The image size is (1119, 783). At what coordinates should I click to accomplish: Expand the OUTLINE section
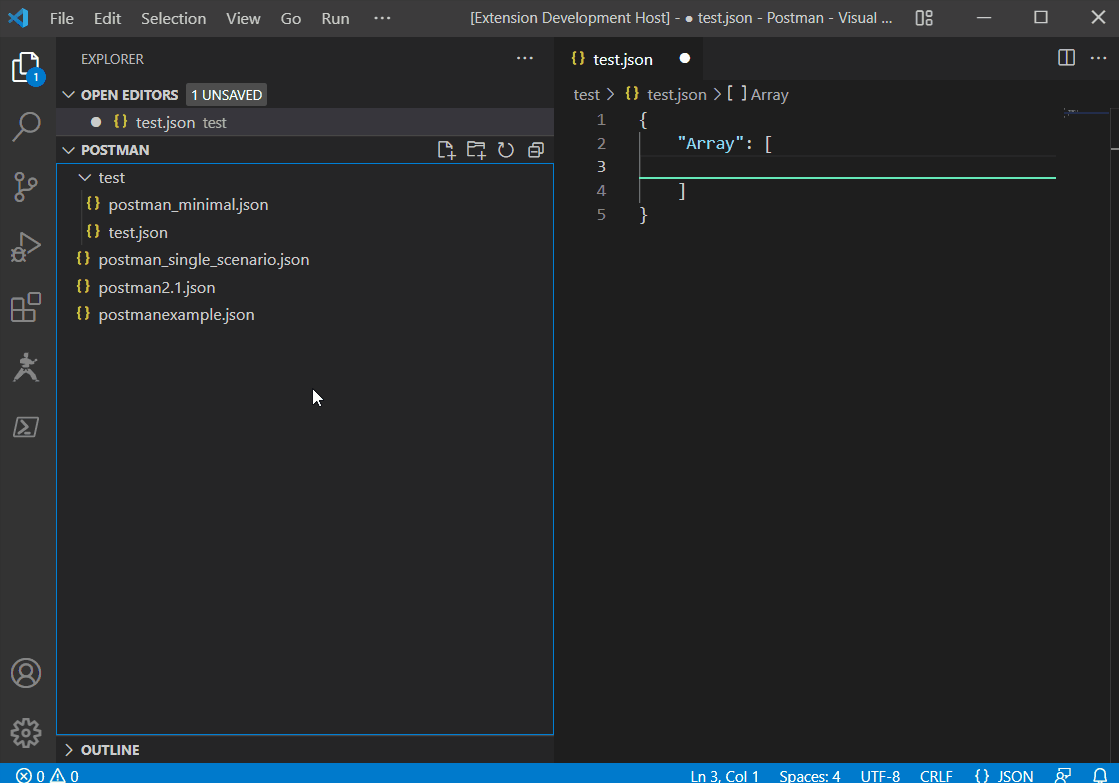pos(69,749)
